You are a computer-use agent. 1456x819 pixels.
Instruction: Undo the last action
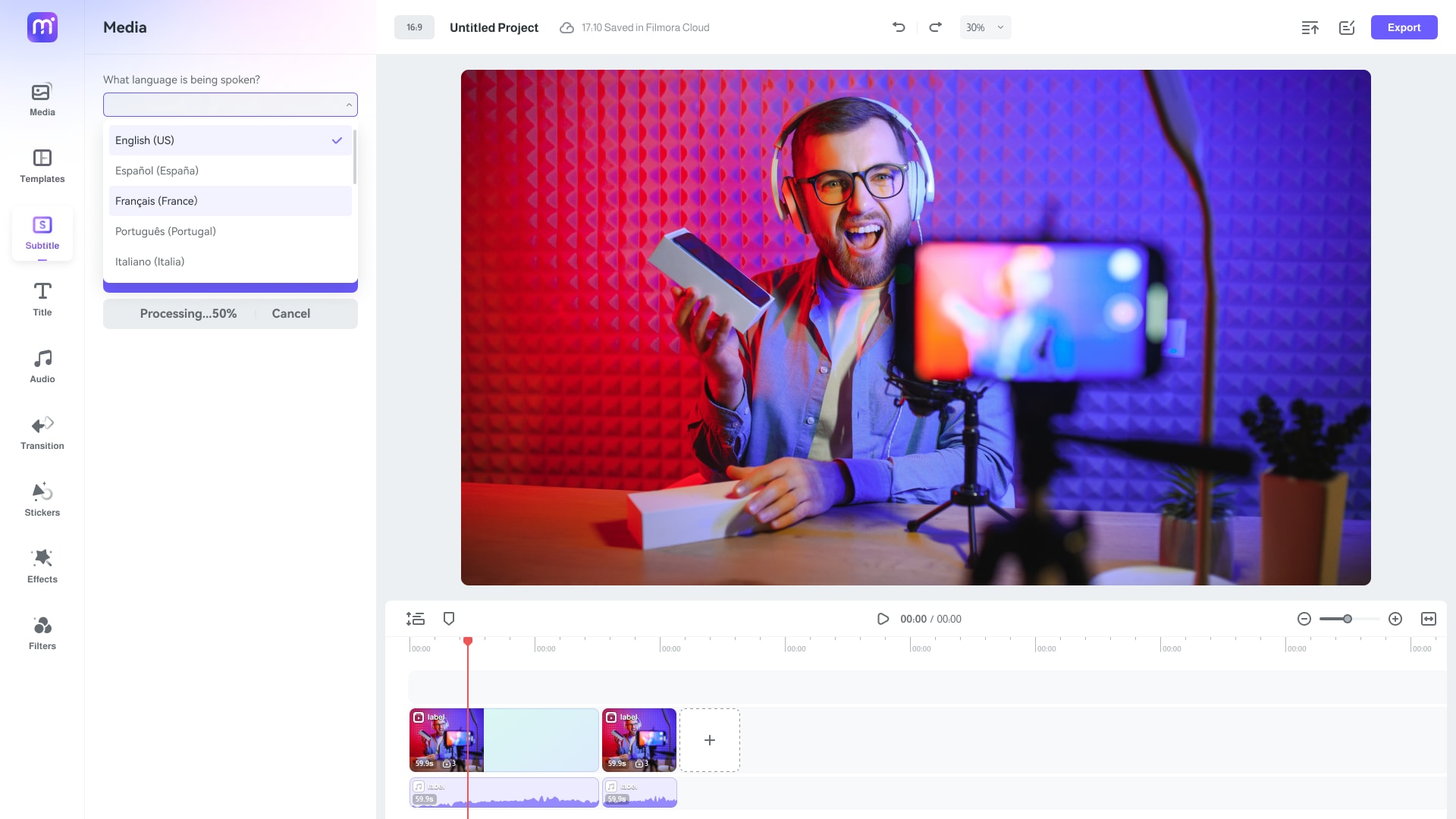point(899,27)
